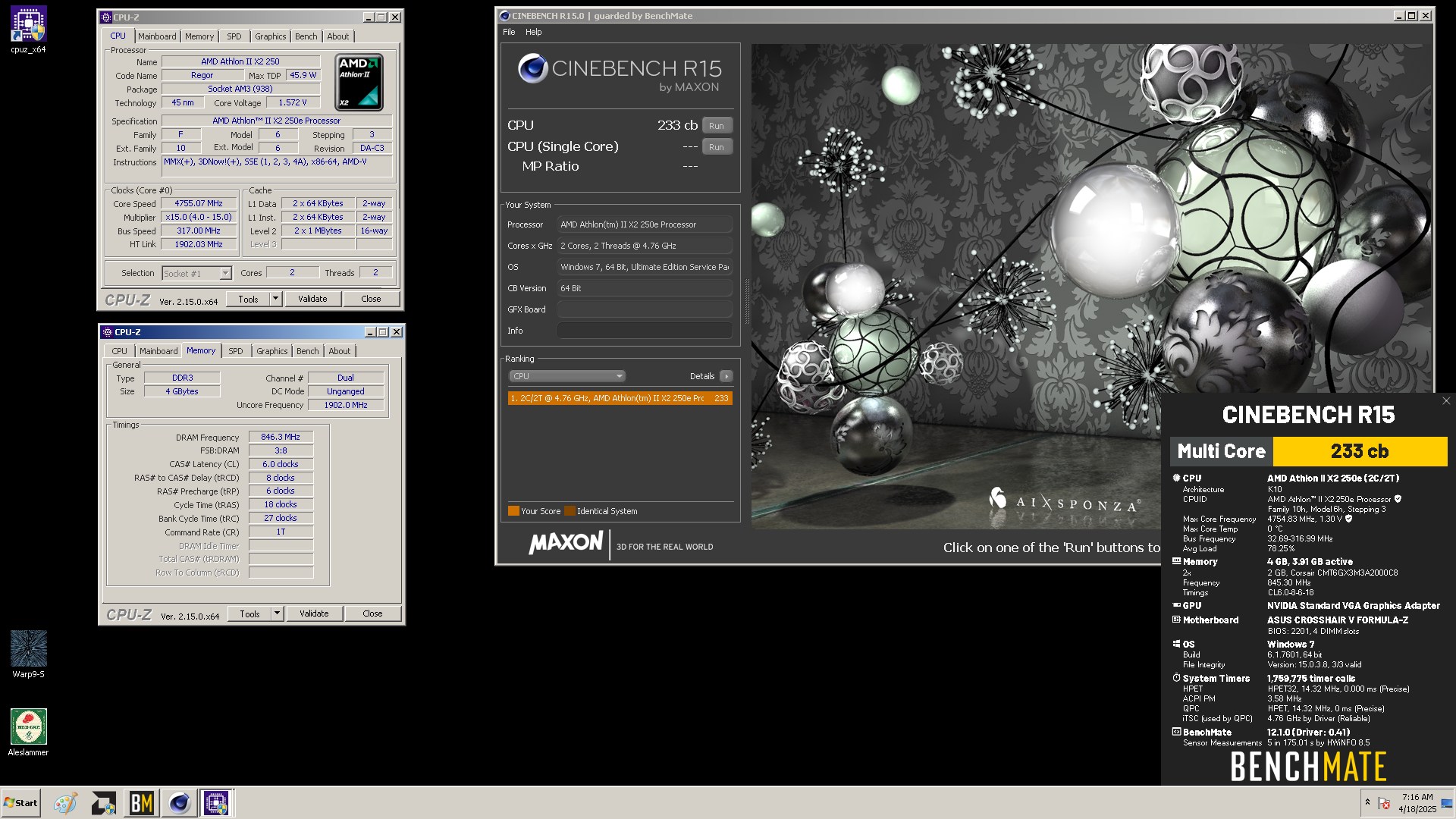This screenshot has width=1456, height=819.
Task: Open the CPU ranking dropdown in Cinebench
Action: click(566, 376)
